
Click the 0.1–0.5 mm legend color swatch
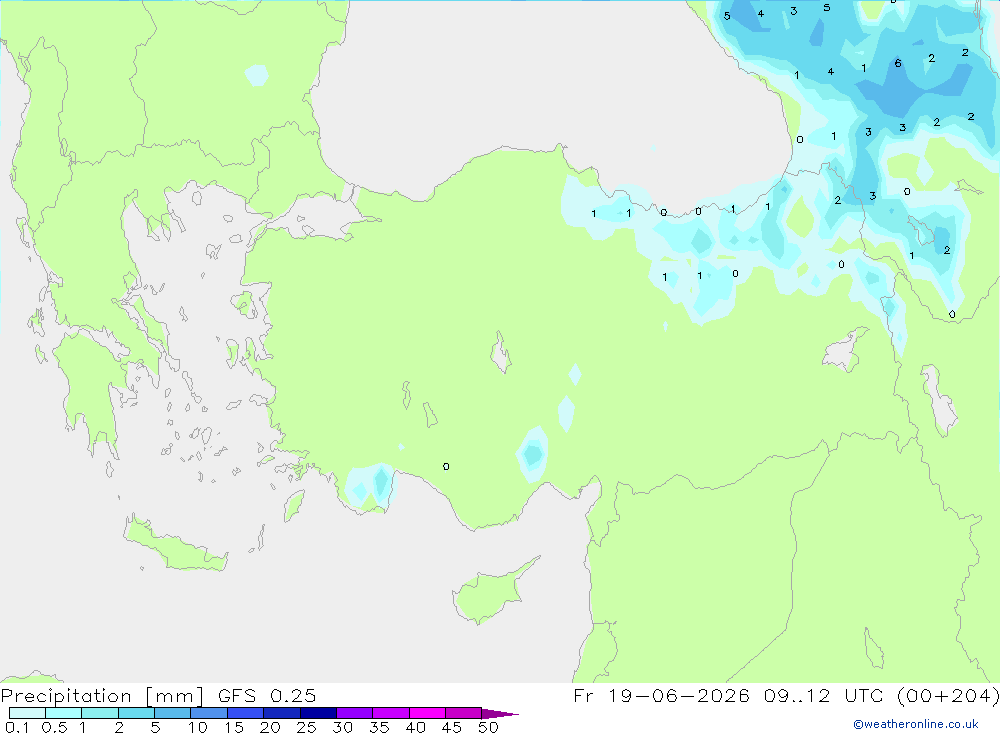[27, 713]
